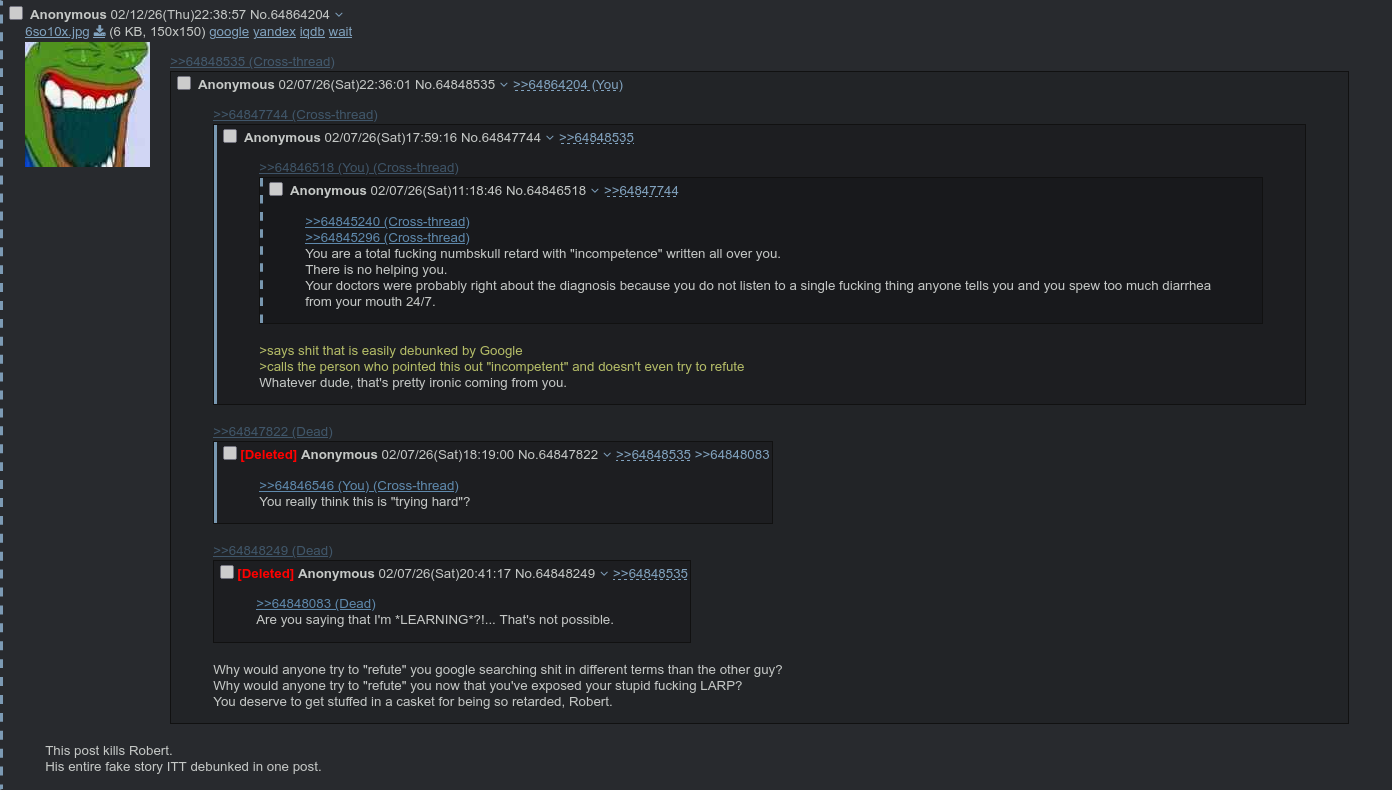Image resolution: width=1392 pixels, height=790 pixels.
Task: Click the timestamp 02/12/26(Thu)22:38:57
Action: (178, 15)
